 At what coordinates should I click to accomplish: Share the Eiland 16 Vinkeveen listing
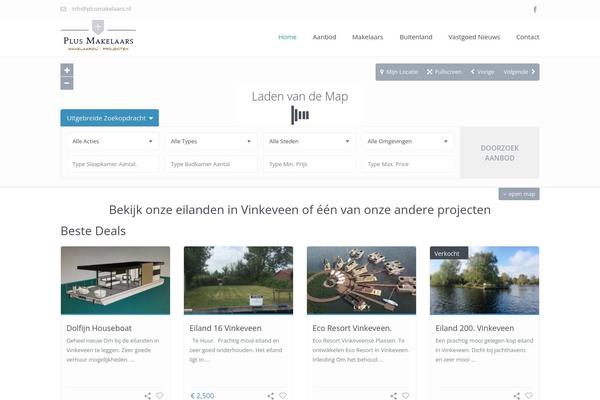coord(271,396)
